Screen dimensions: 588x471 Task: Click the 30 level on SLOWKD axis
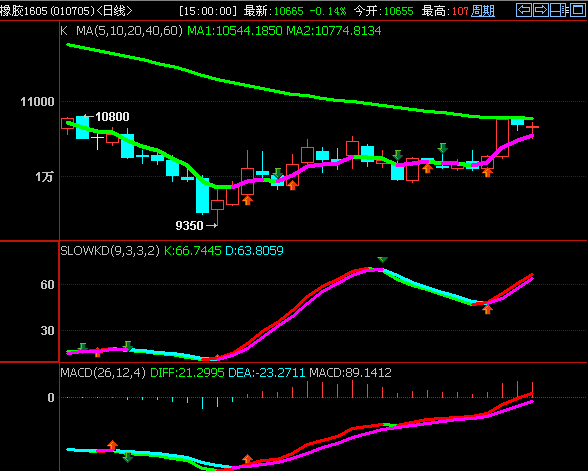[x=48, y=330]
